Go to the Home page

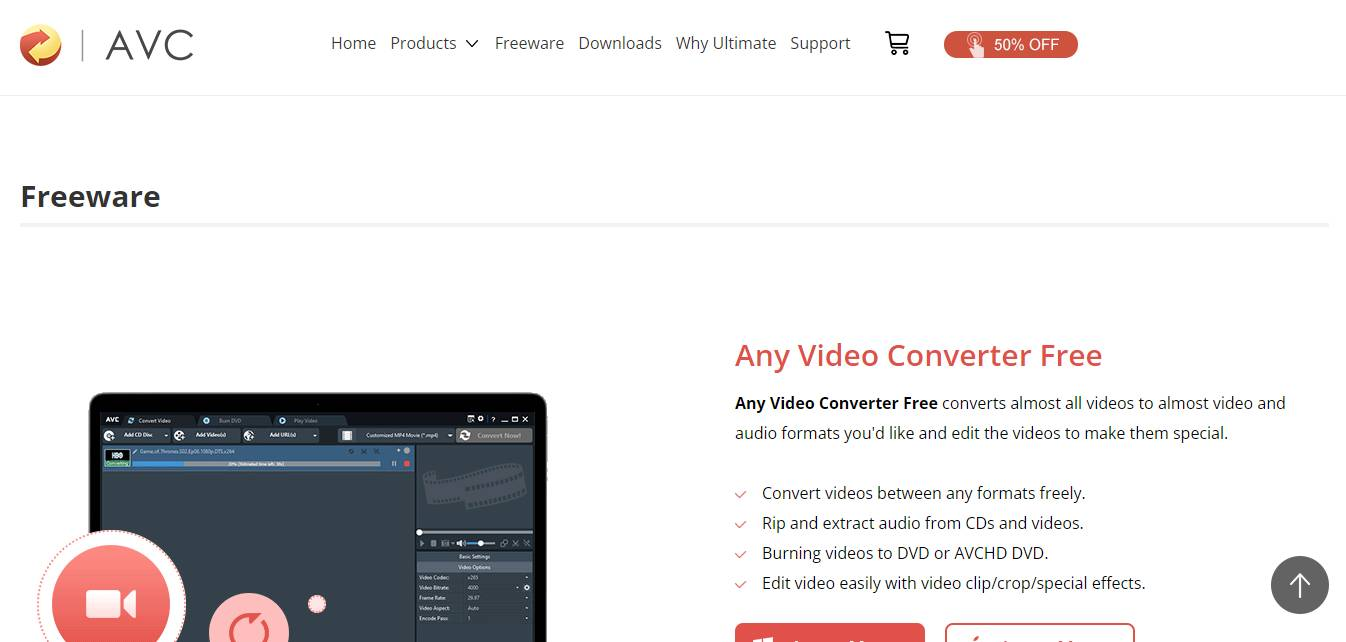(353, 43)
